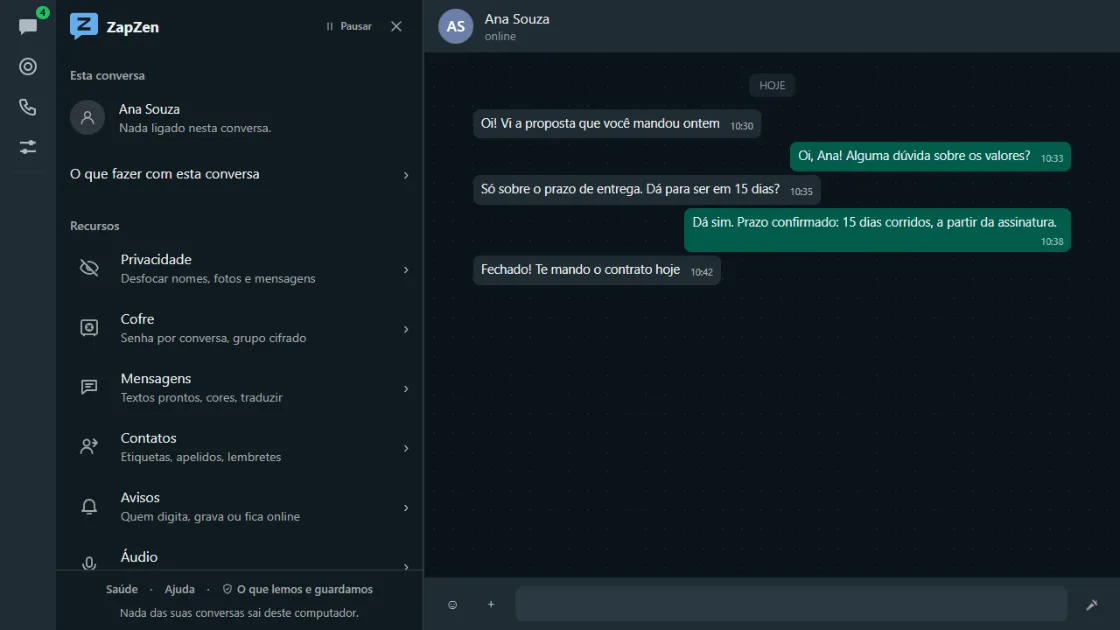Open the Avisos resource

[239, 506]
